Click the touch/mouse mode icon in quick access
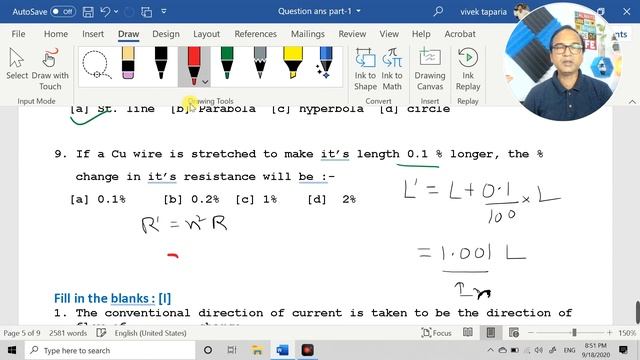 coord(146,12)
